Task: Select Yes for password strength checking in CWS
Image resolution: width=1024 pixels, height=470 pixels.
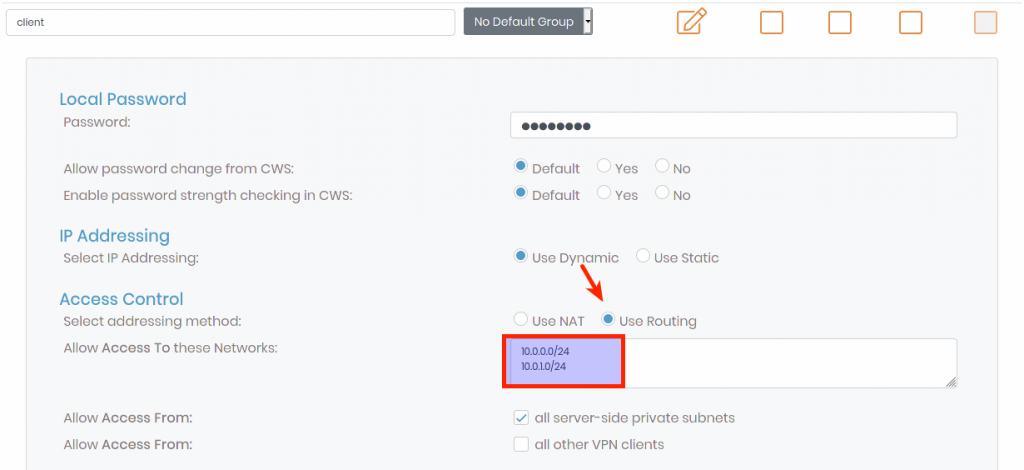Action: pyautogui.click(x=604, y=194)
